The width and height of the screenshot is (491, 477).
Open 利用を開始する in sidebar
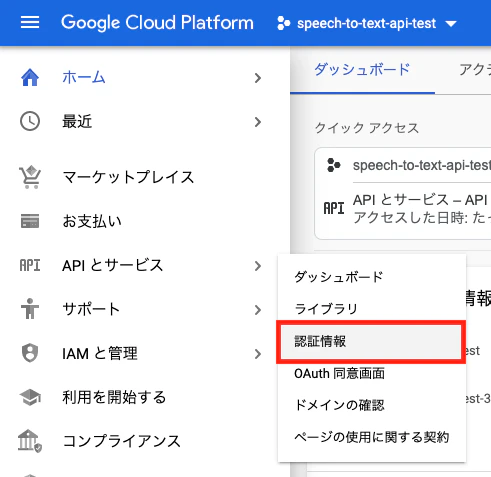pos(114,397)
